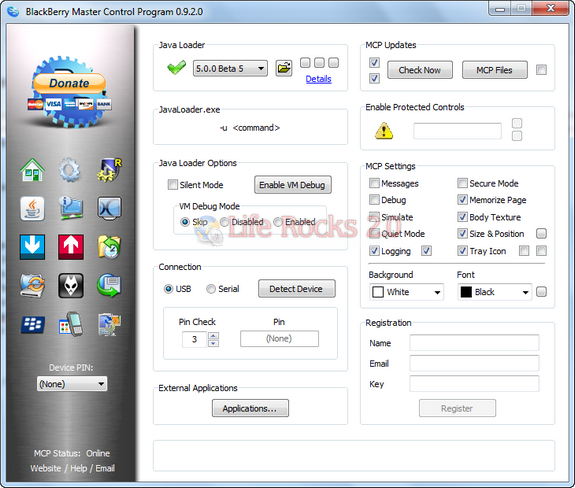Open the screenshots pictures icon
The height and width of the screenshot is (488, 575).
tap(109, 324)
